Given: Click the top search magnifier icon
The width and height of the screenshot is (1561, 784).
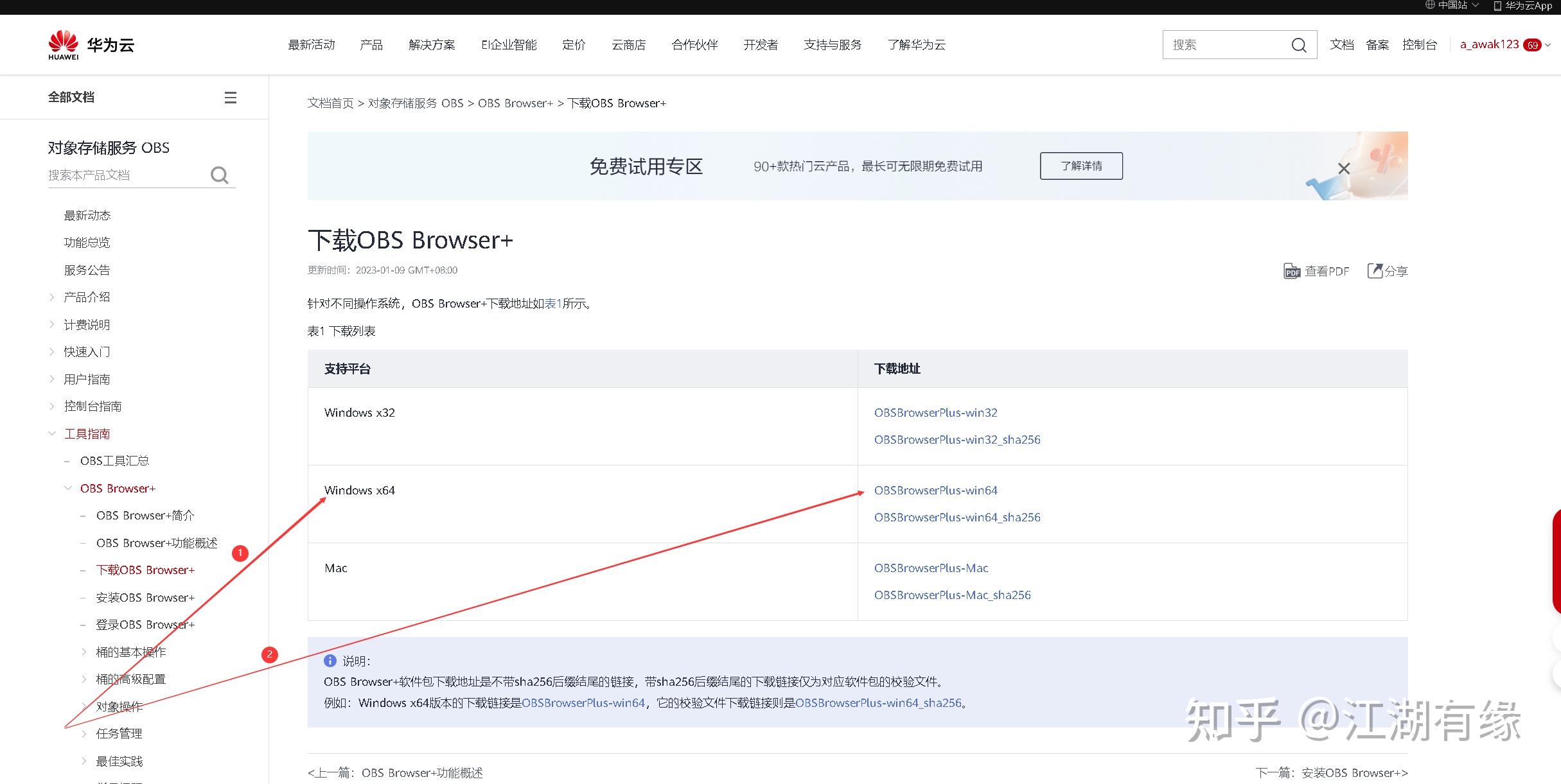Looking at the screenshot, I should [x=1299, y=44].
